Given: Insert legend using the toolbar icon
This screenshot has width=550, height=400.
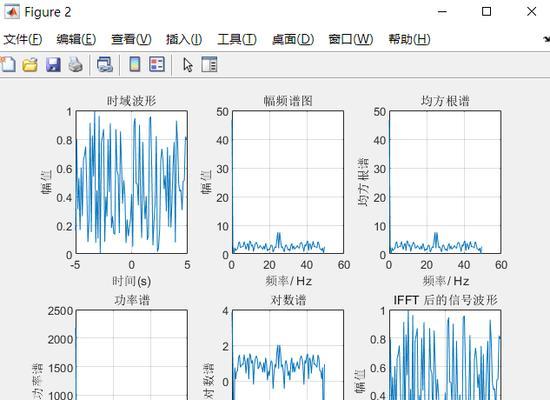Looking at the screenshot, I should tap(157, 65).
